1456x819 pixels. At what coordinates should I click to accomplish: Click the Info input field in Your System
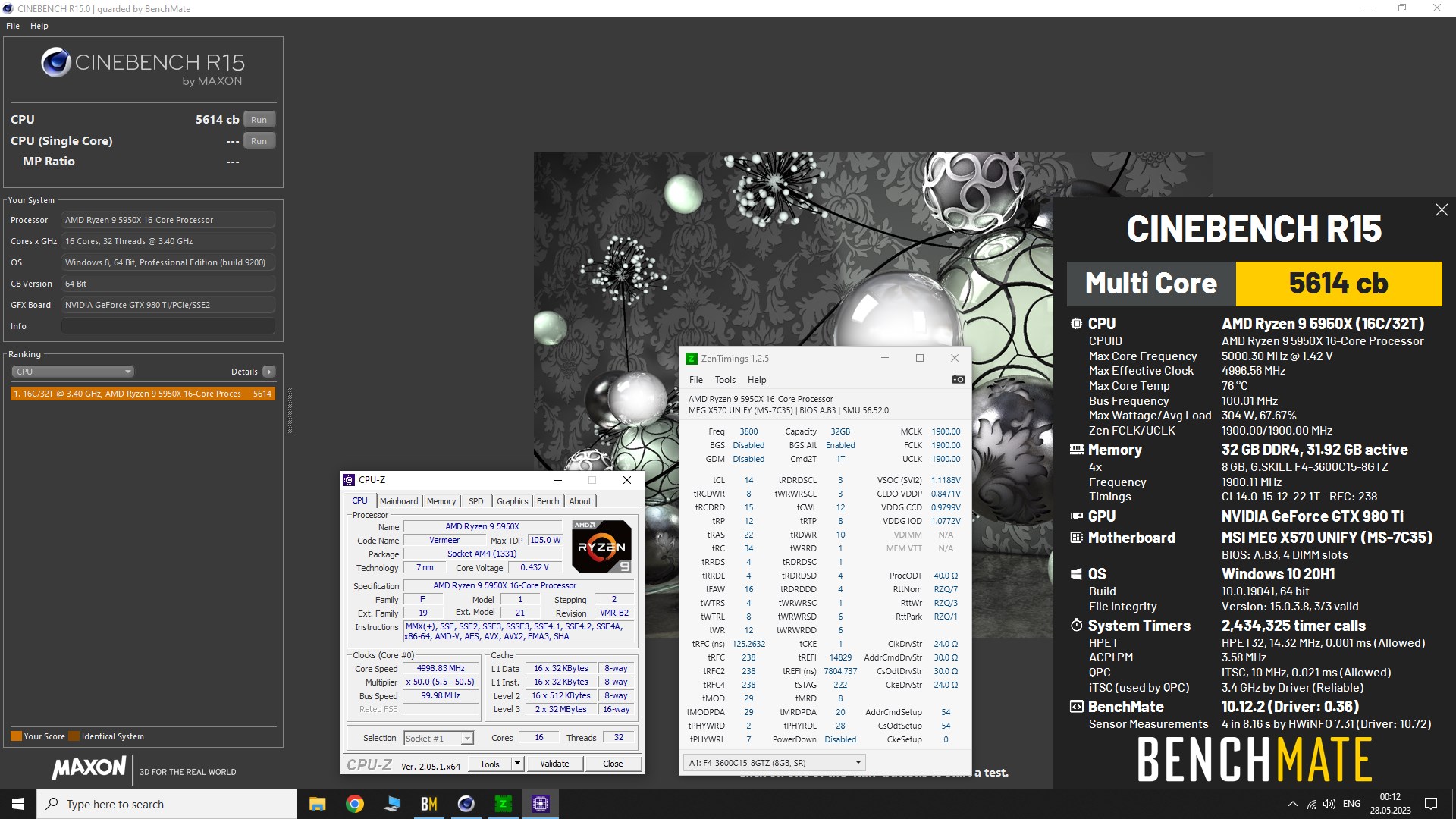pyautogui.click(x=168, y=326)
